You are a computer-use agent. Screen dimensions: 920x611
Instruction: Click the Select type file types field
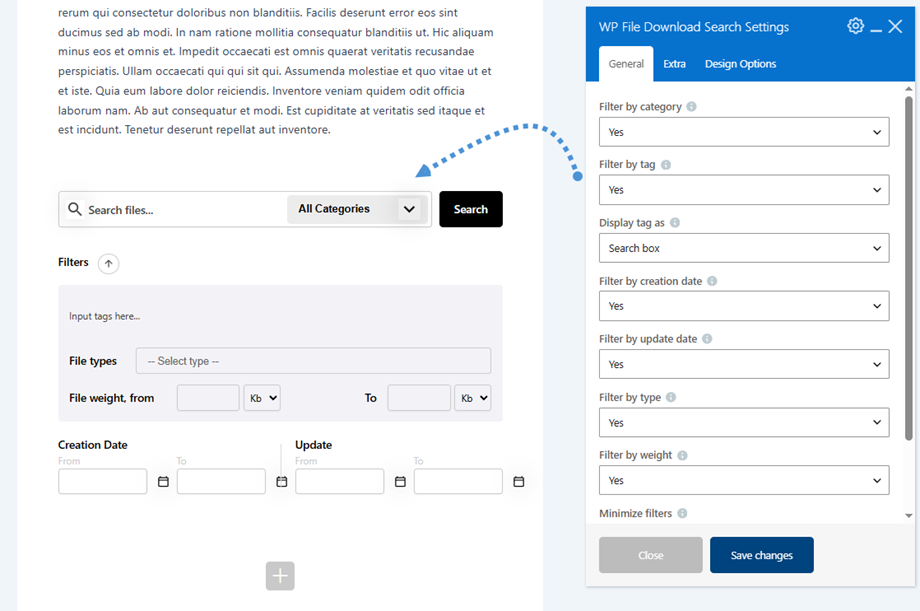coord(313,360)
